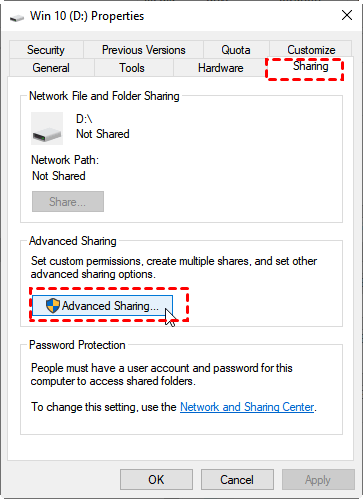
Task: Click the greyed-out Share... button
Action: (68, 202)
